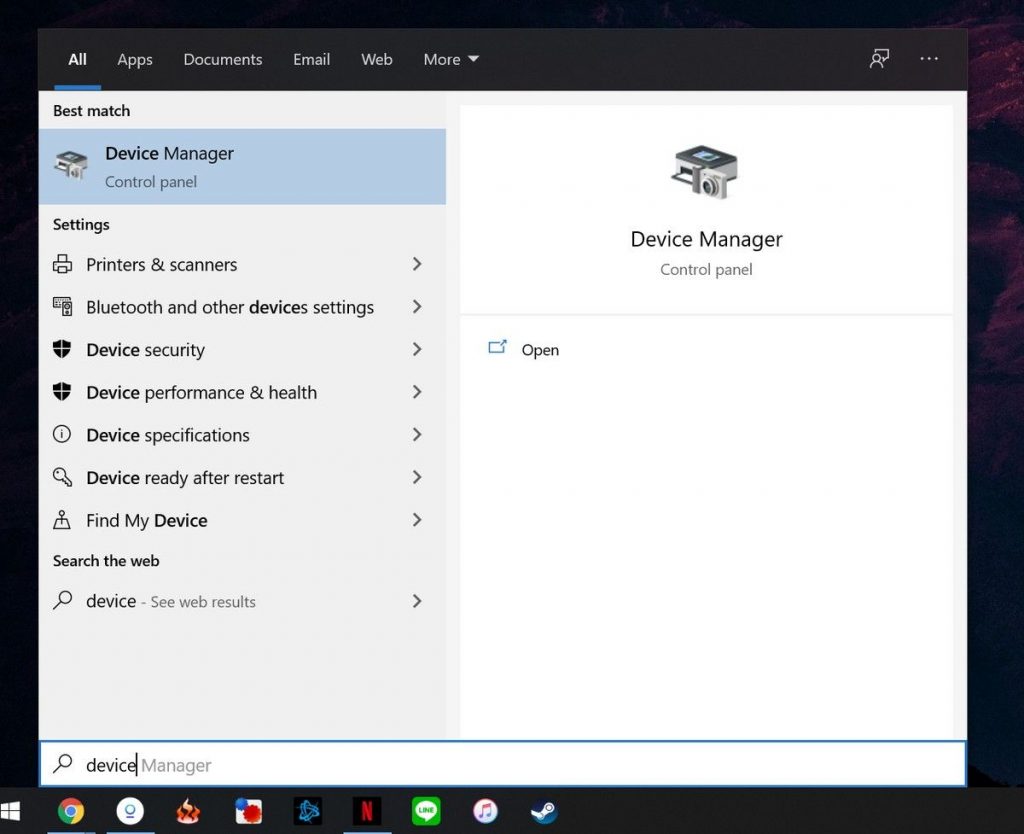Click the search text box
Viewport: 1024px width, 834px height.
[500, 765]
